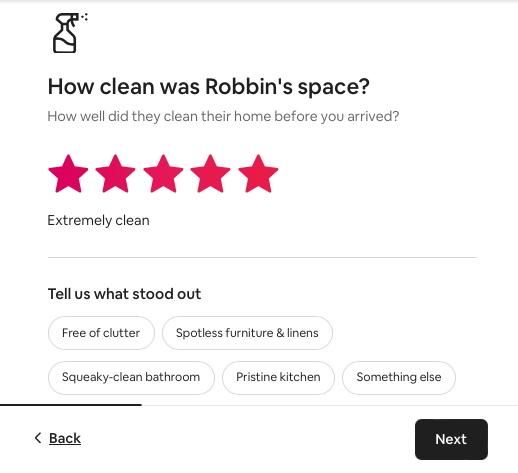Go to the Back link
The width and height of the screenshot is (518, 473).
coord(65,438)
